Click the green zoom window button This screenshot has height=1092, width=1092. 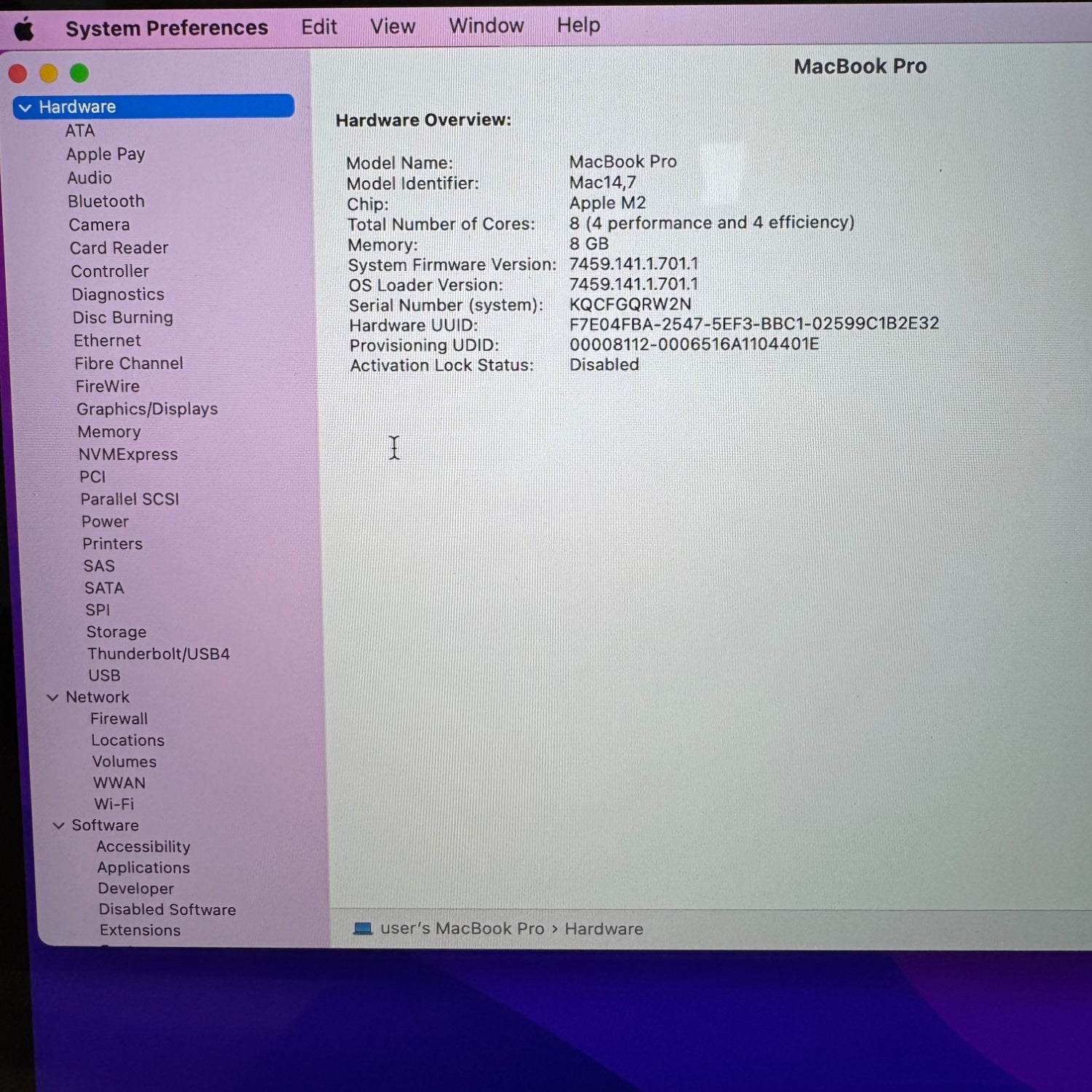click(x=79, y=74)
